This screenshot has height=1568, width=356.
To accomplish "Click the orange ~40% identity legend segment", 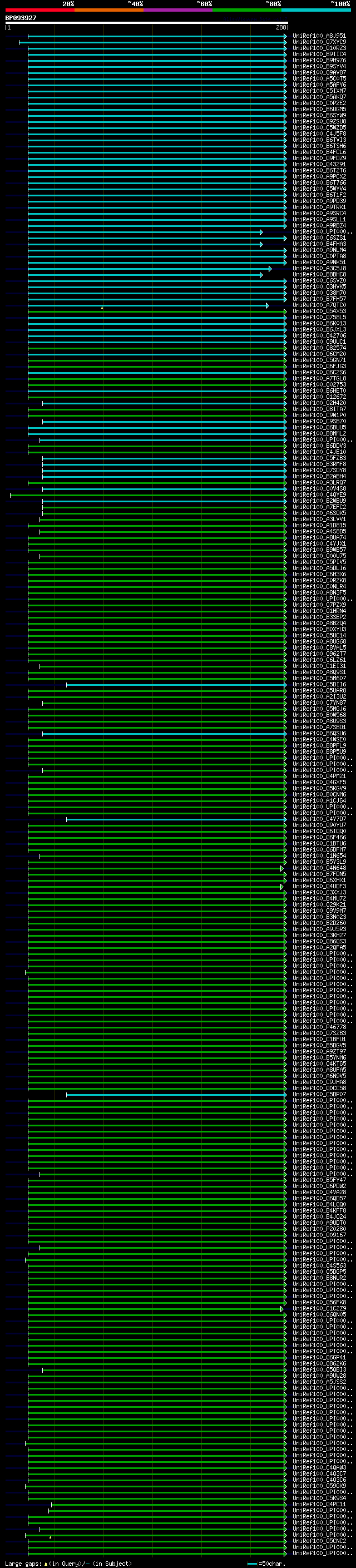I will point(109,10).
